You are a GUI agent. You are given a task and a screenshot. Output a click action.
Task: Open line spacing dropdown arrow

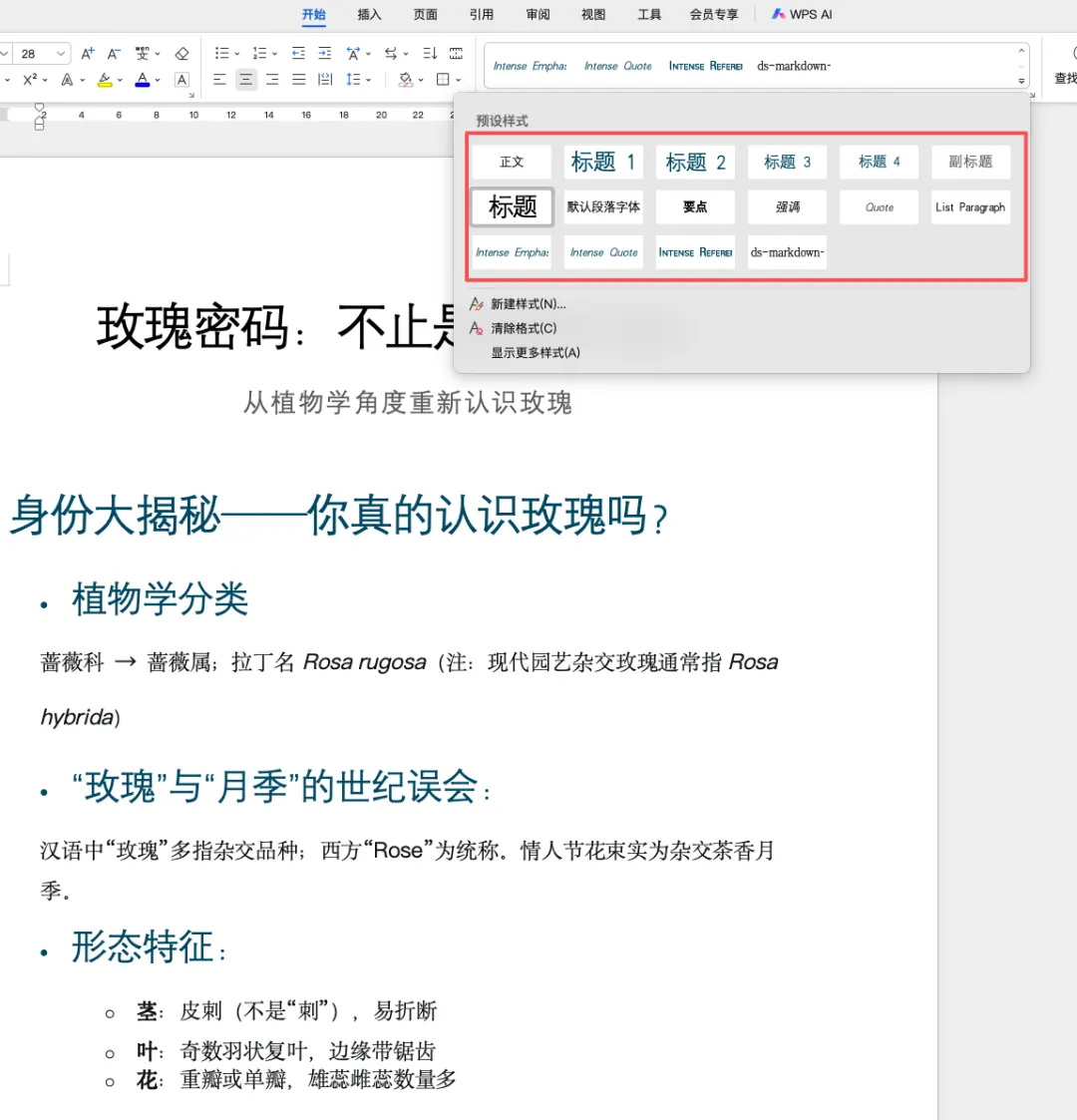coord(369,80)
